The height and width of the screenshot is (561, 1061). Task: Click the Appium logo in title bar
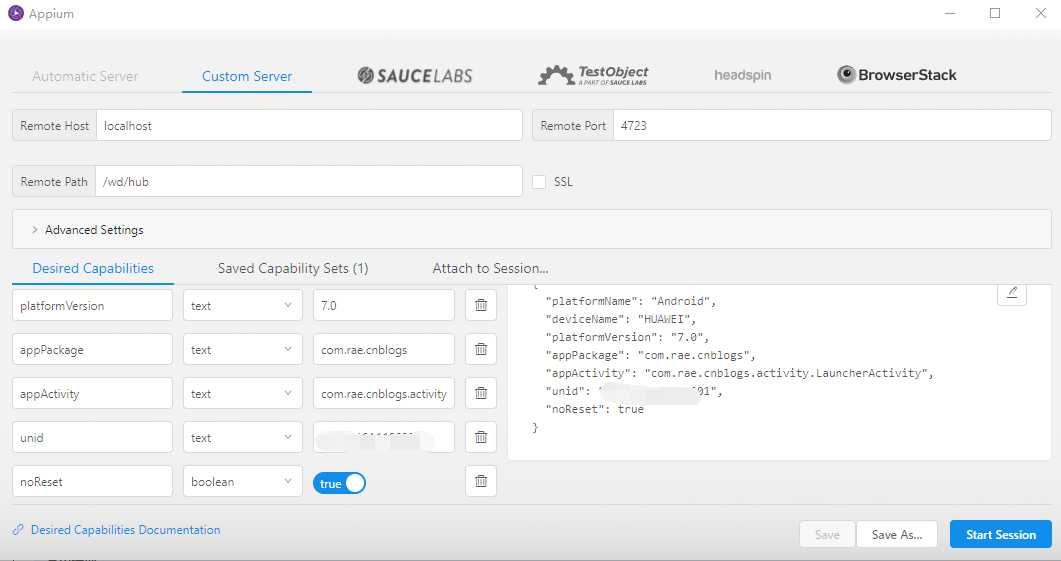pyautogui.click(x=16, y=13)
